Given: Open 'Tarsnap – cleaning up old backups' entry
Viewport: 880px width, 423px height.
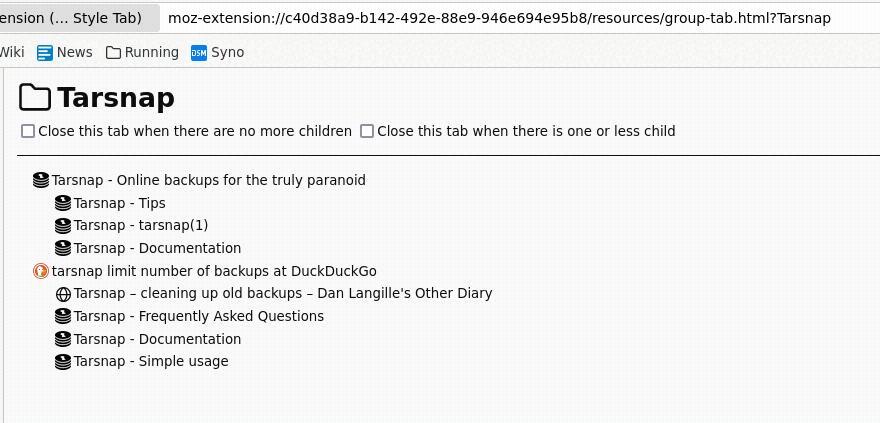Looking at the screenshot, I should click(x=282, y=293).
